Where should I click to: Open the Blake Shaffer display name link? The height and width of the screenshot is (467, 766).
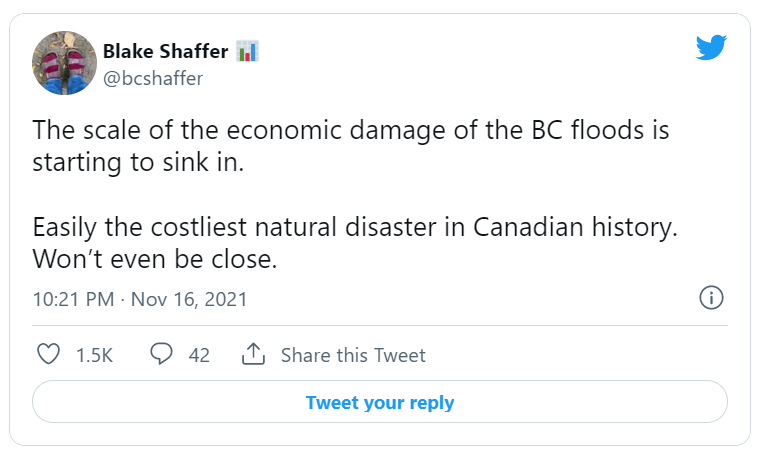pyautogui.click(x=165, y=51)
